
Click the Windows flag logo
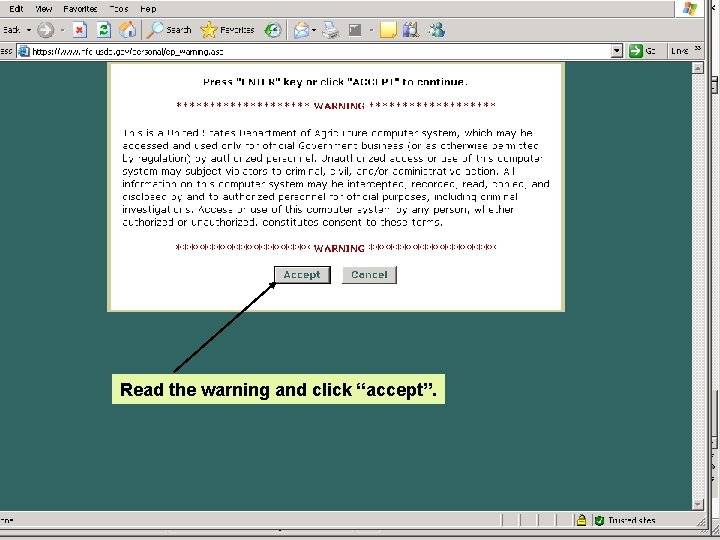pos(690,9)
